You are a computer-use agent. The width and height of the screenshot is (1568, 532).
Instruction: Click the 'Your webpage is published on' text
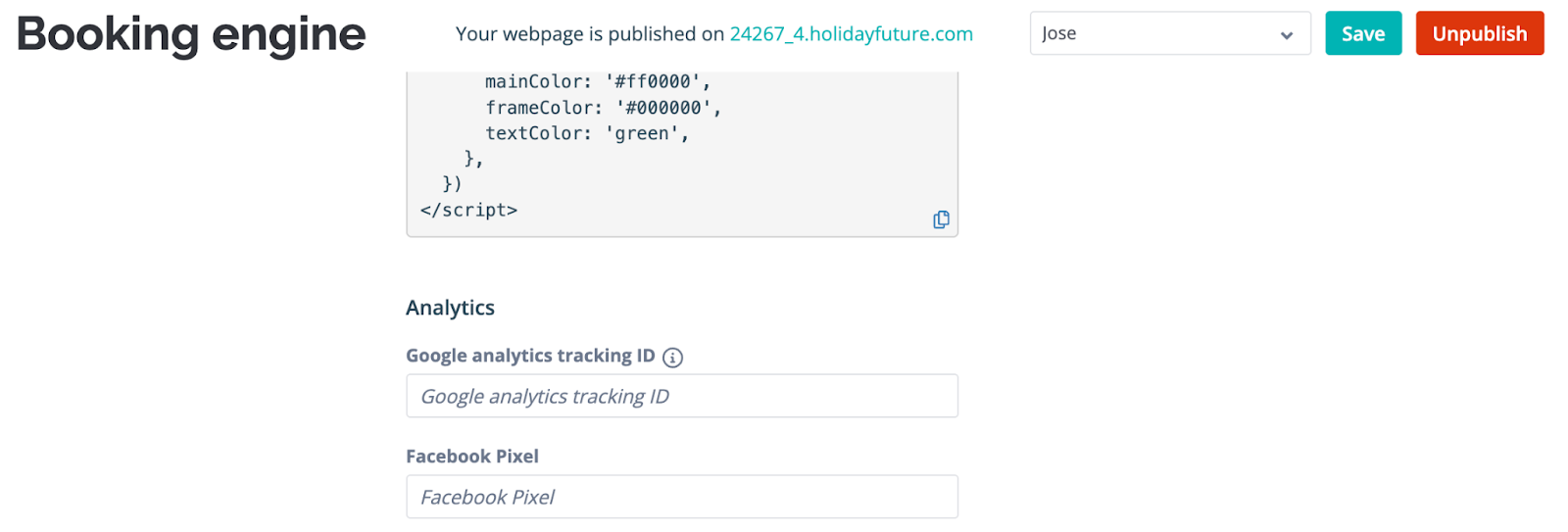tap(590, 33)
